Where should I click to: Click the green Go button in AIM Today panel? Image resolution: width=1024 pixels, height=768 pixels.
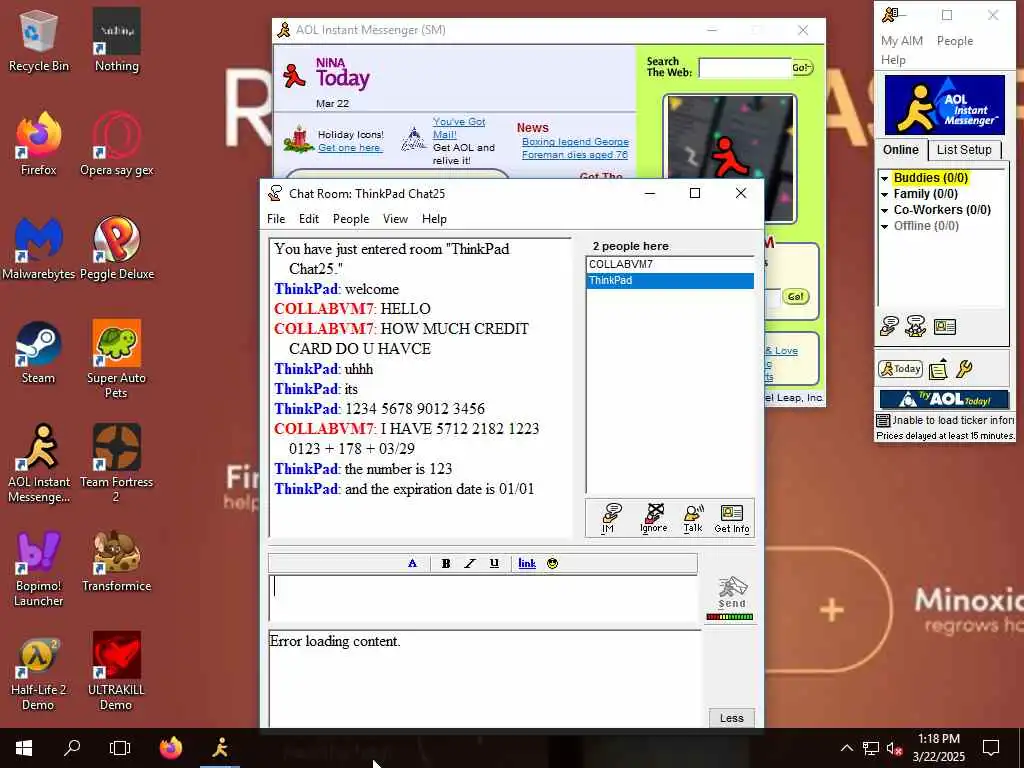point(795,296)
